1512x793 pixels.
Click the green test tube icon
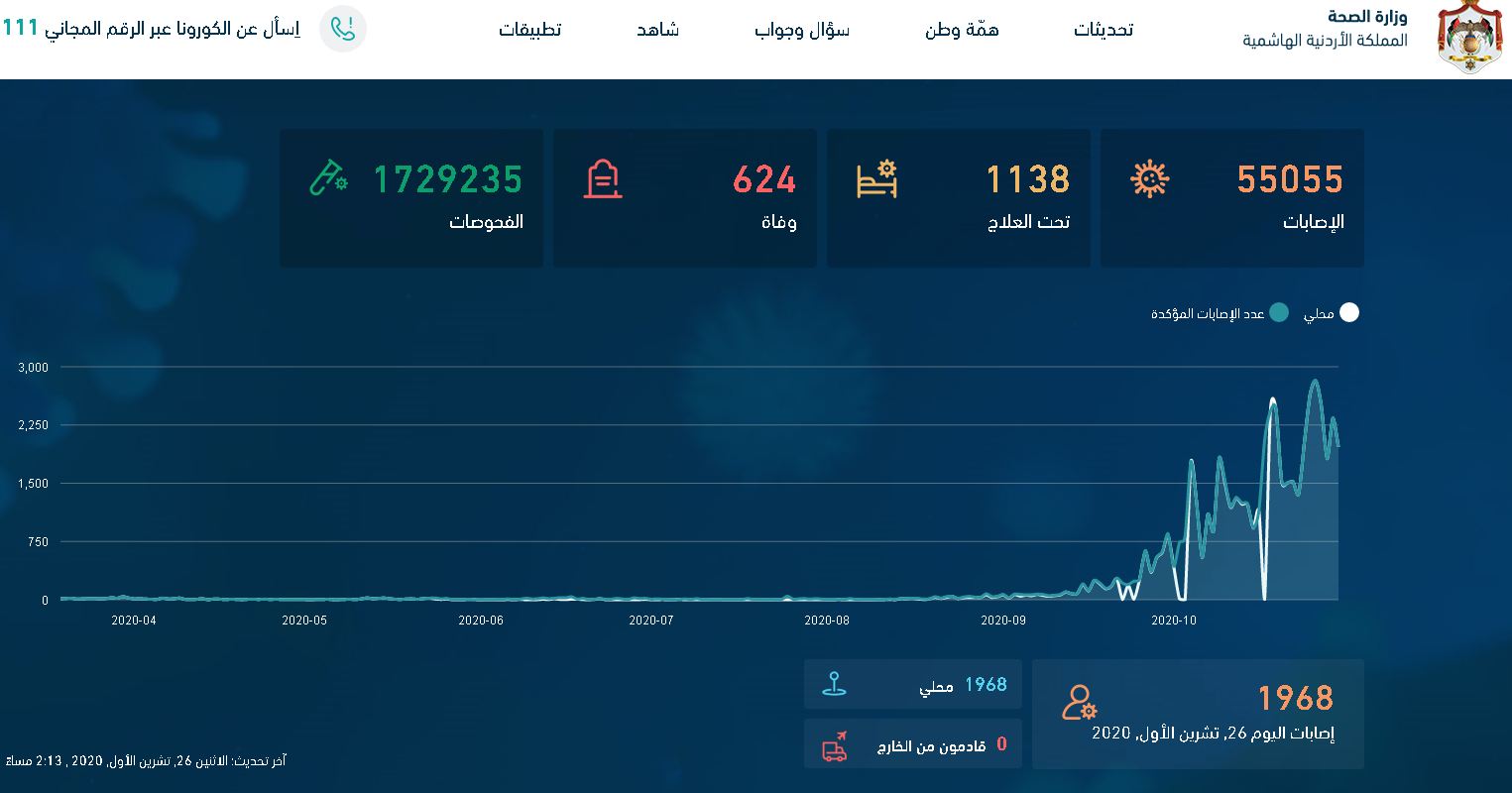328,178
